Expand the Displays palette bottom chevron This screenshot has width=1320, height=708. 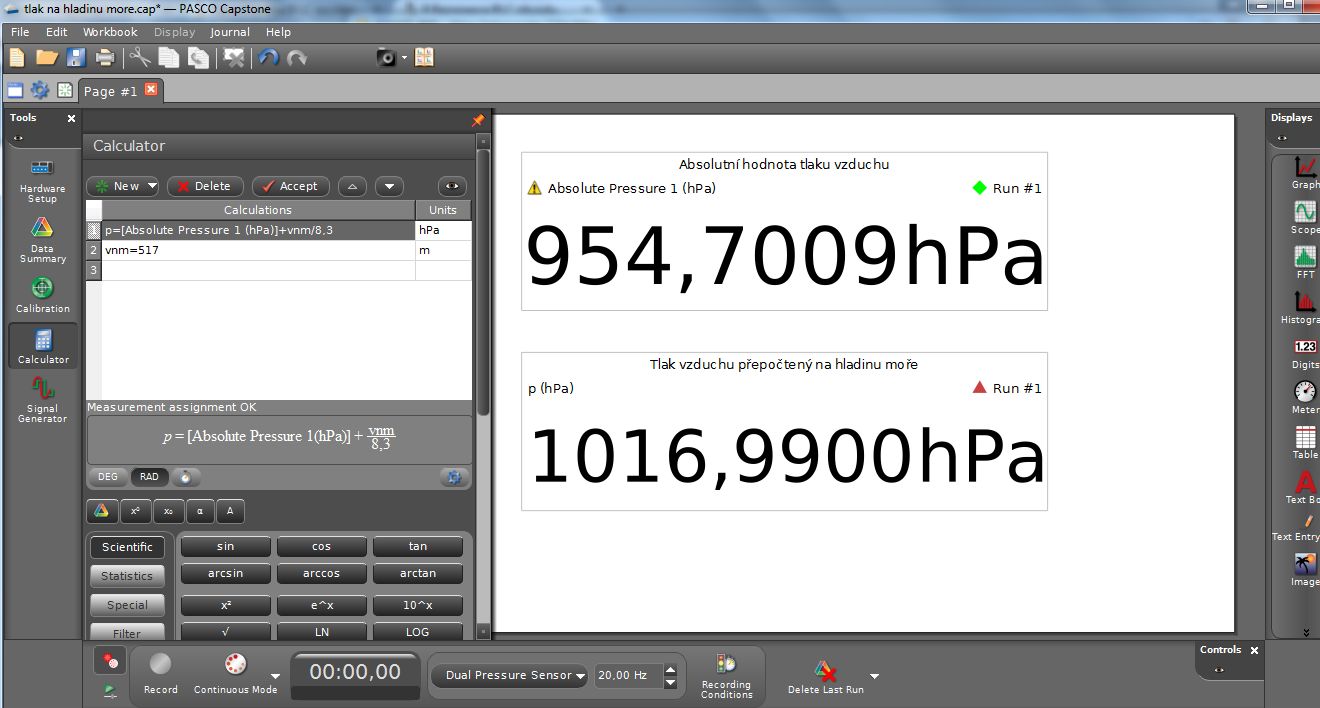coord(1305,631)
